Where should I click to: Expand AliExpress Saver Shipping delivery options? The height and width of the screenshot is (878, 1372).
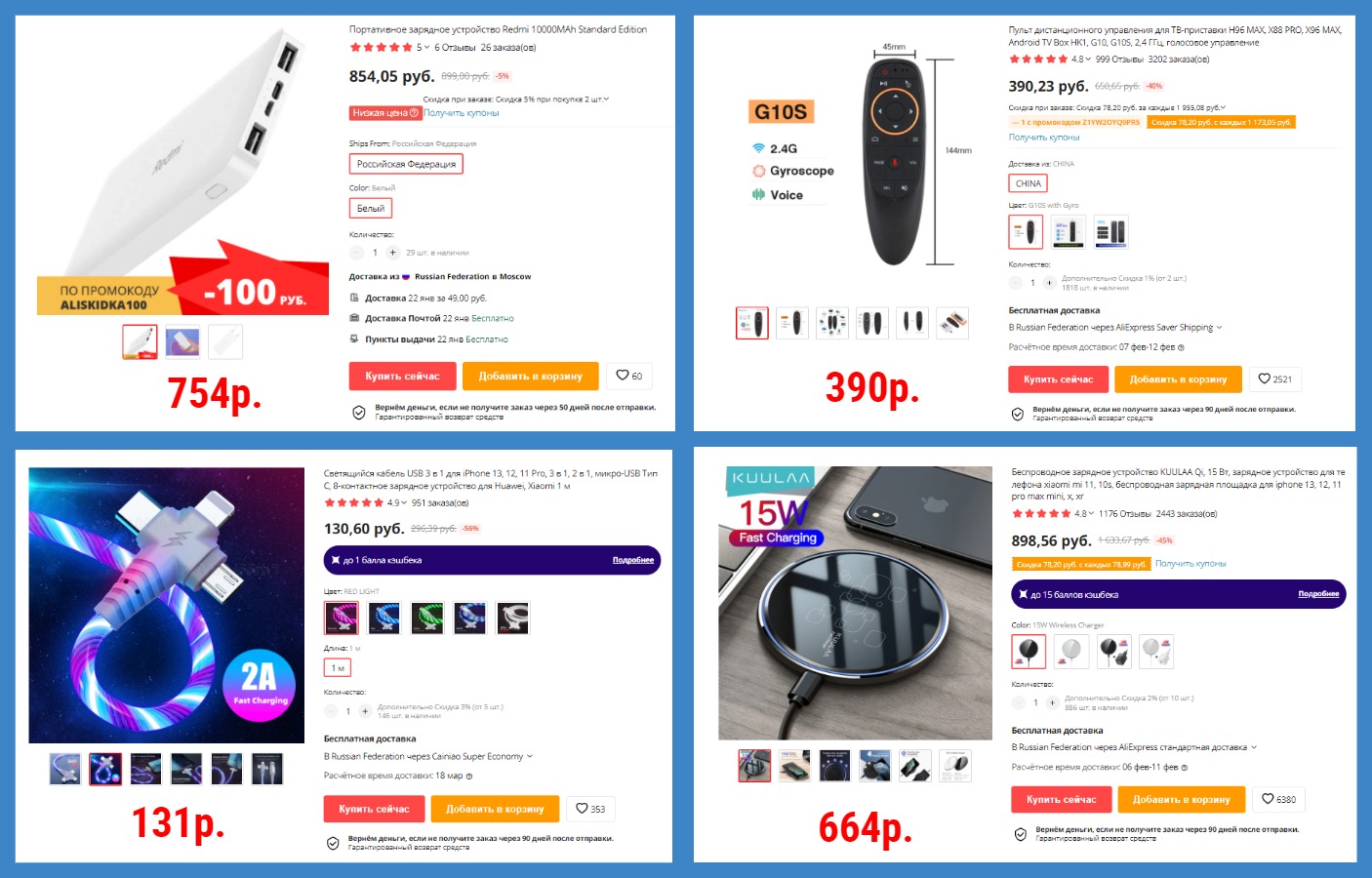(x=1219, y=328)
